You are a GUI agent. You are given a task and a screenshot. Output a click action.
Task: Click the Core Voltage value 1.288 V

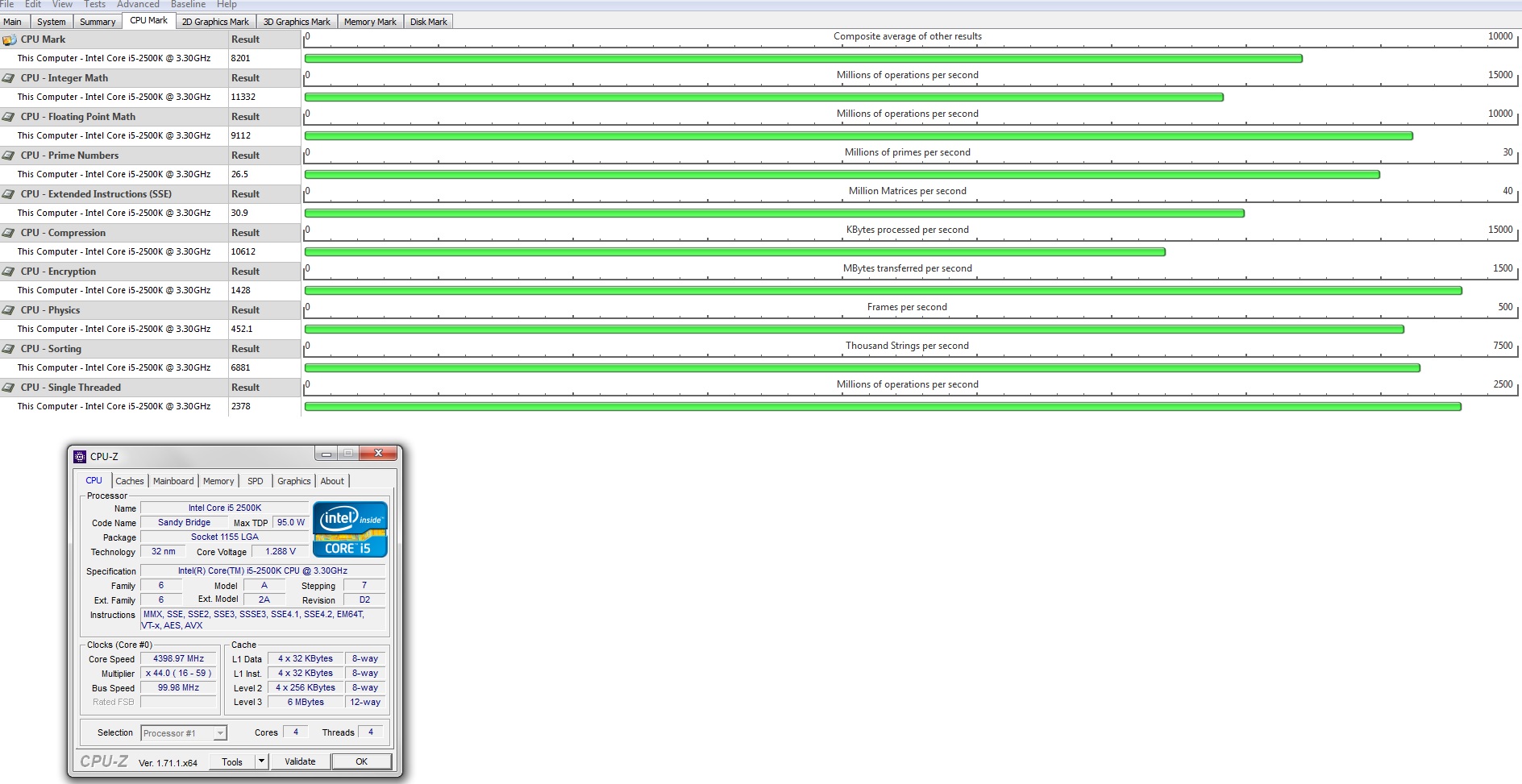coord(280,551)
